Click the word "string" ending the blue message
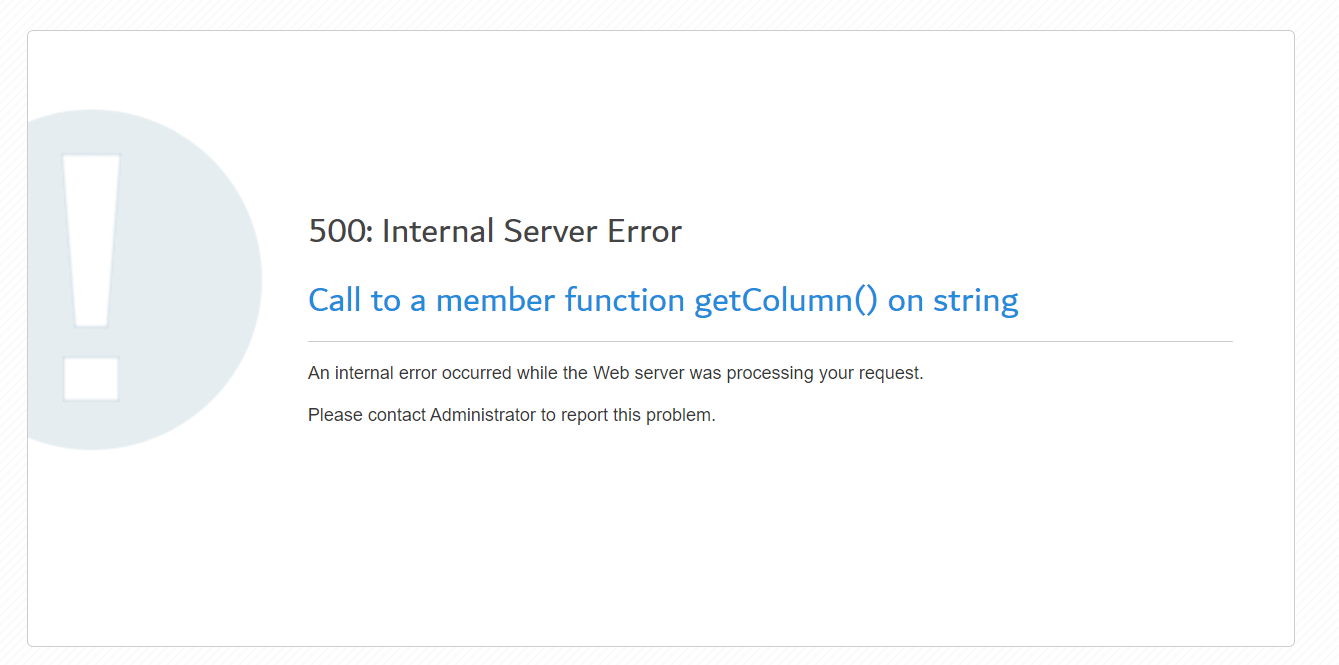 point(975,300)
